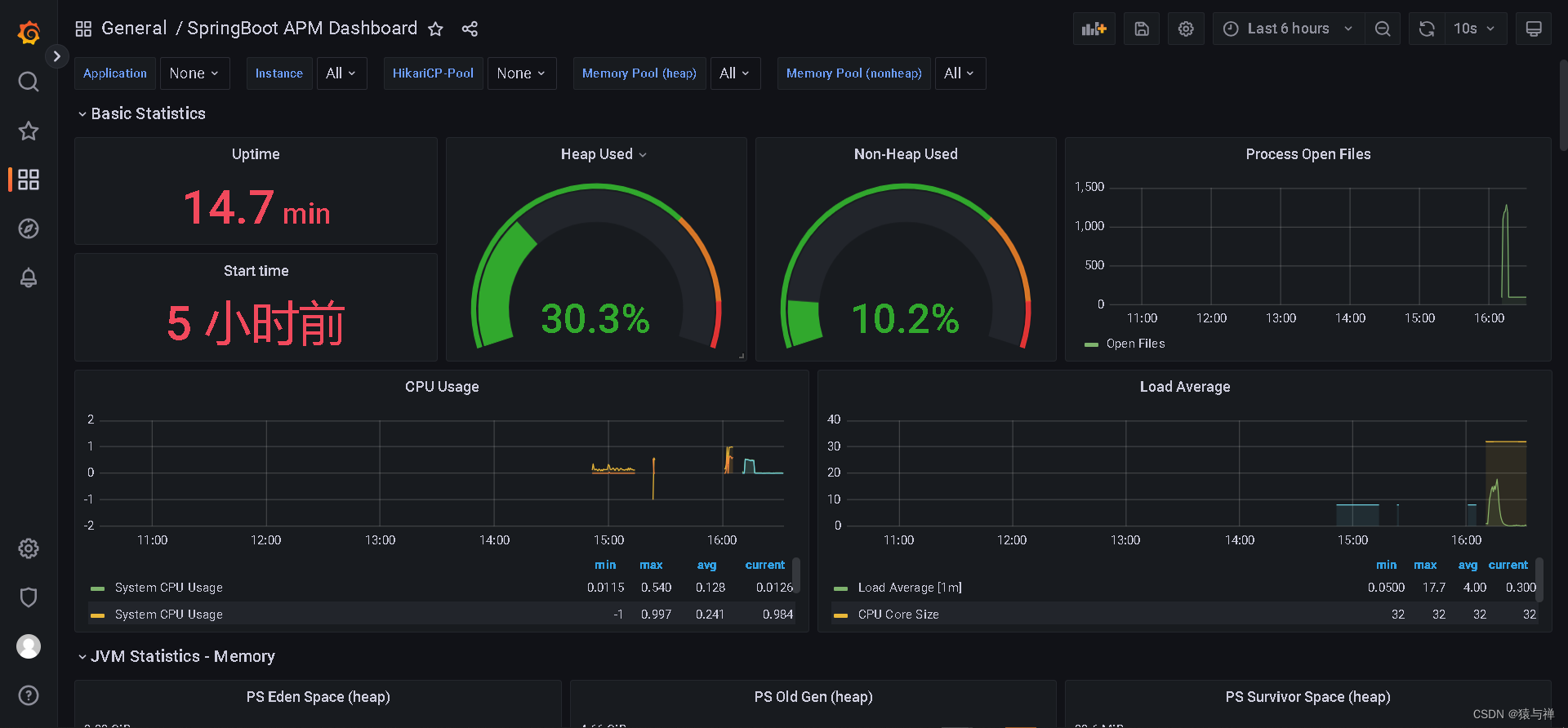Open Alerting bell icon in the sidebar

(29, 277)
